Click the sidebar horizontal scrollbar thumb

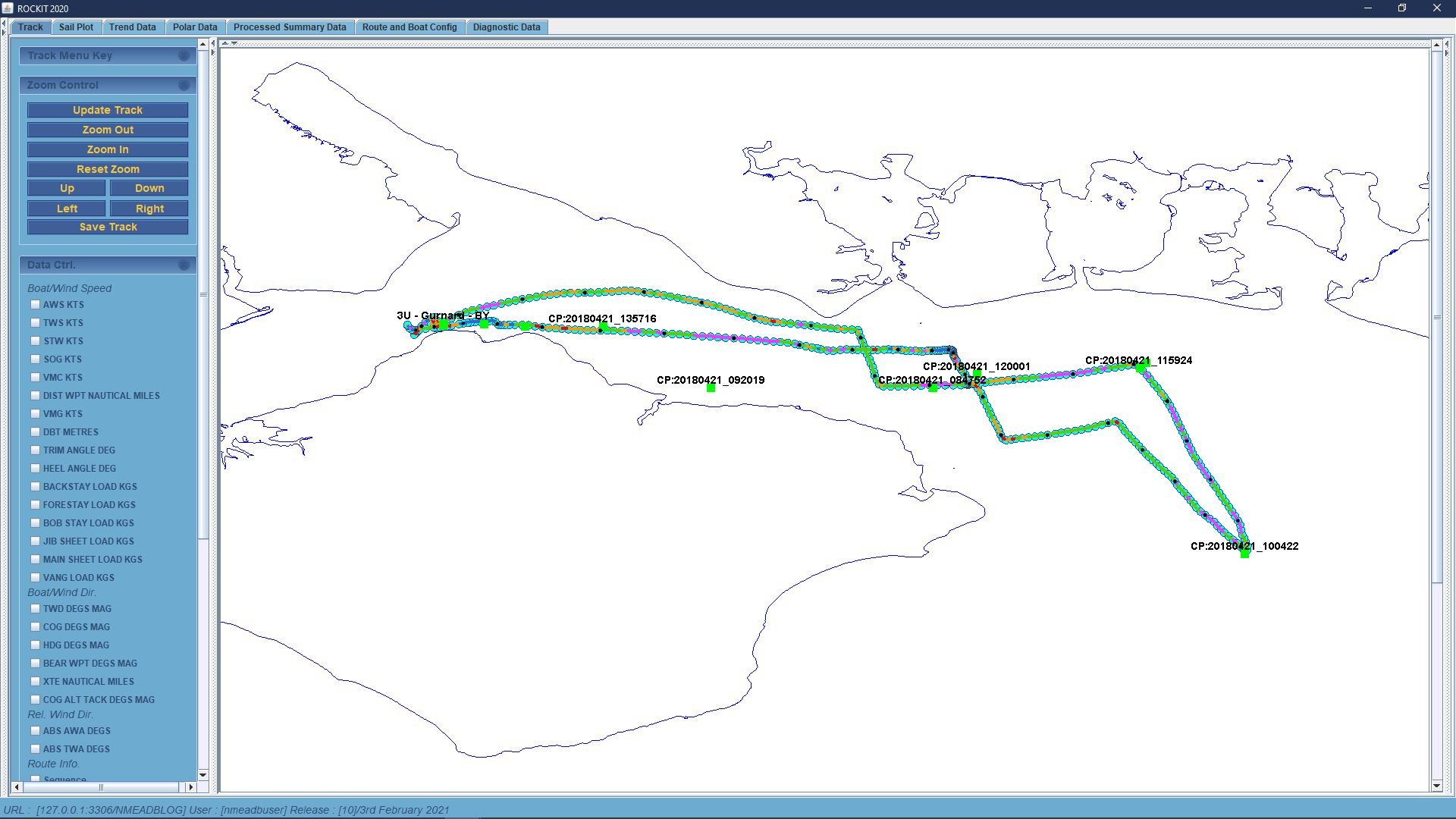pos(100,787)
